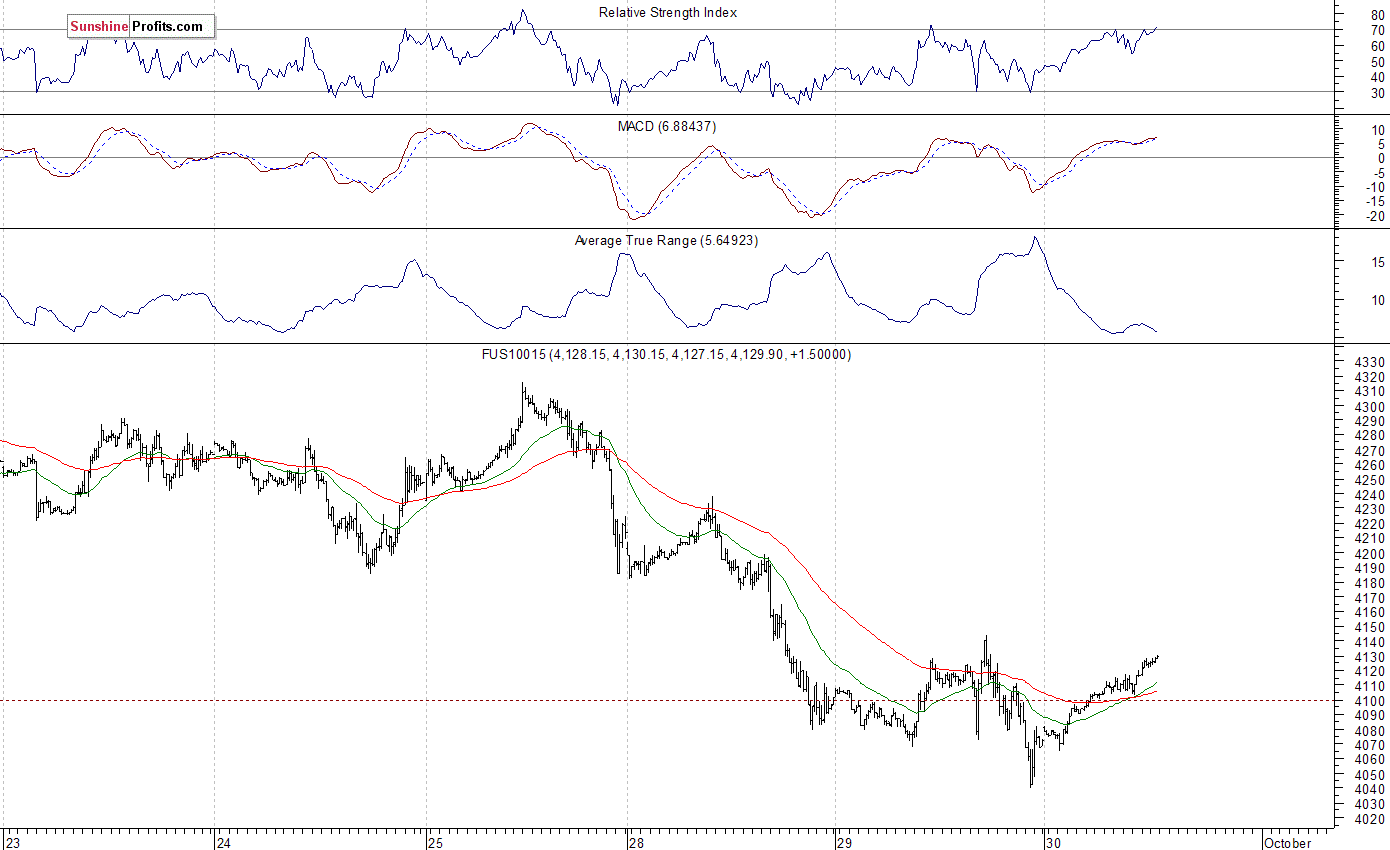Click the Relative Strength Index title

pos(668,12)
